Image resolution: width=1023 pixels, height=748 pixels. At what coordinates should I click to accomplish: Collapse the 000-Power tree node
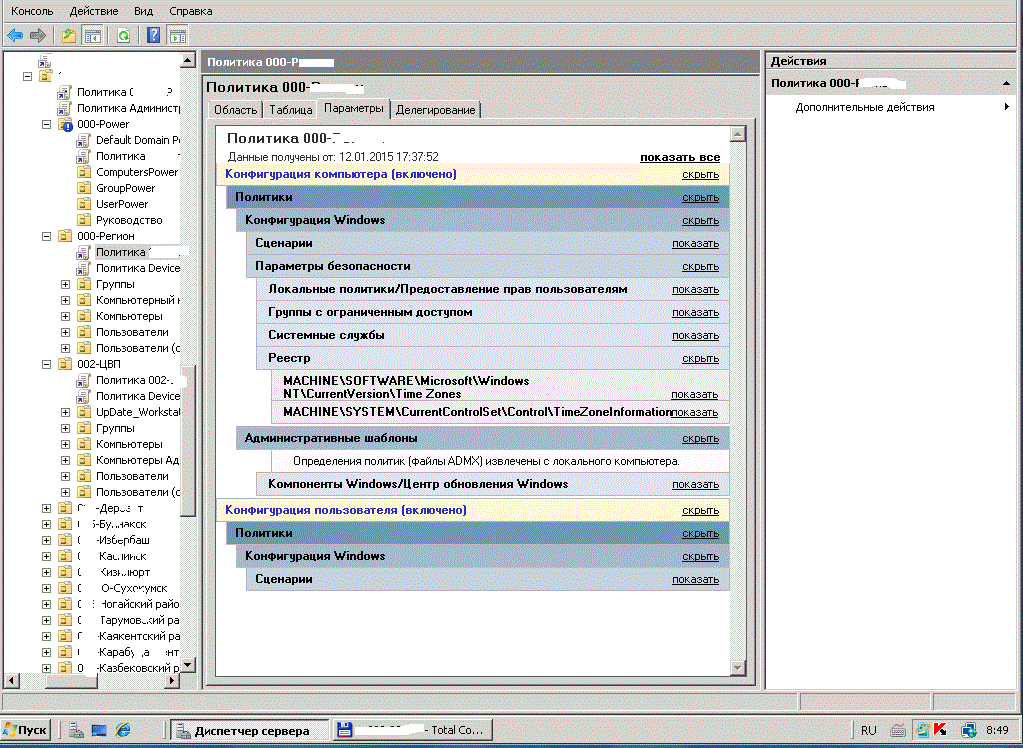coord(46,124)
